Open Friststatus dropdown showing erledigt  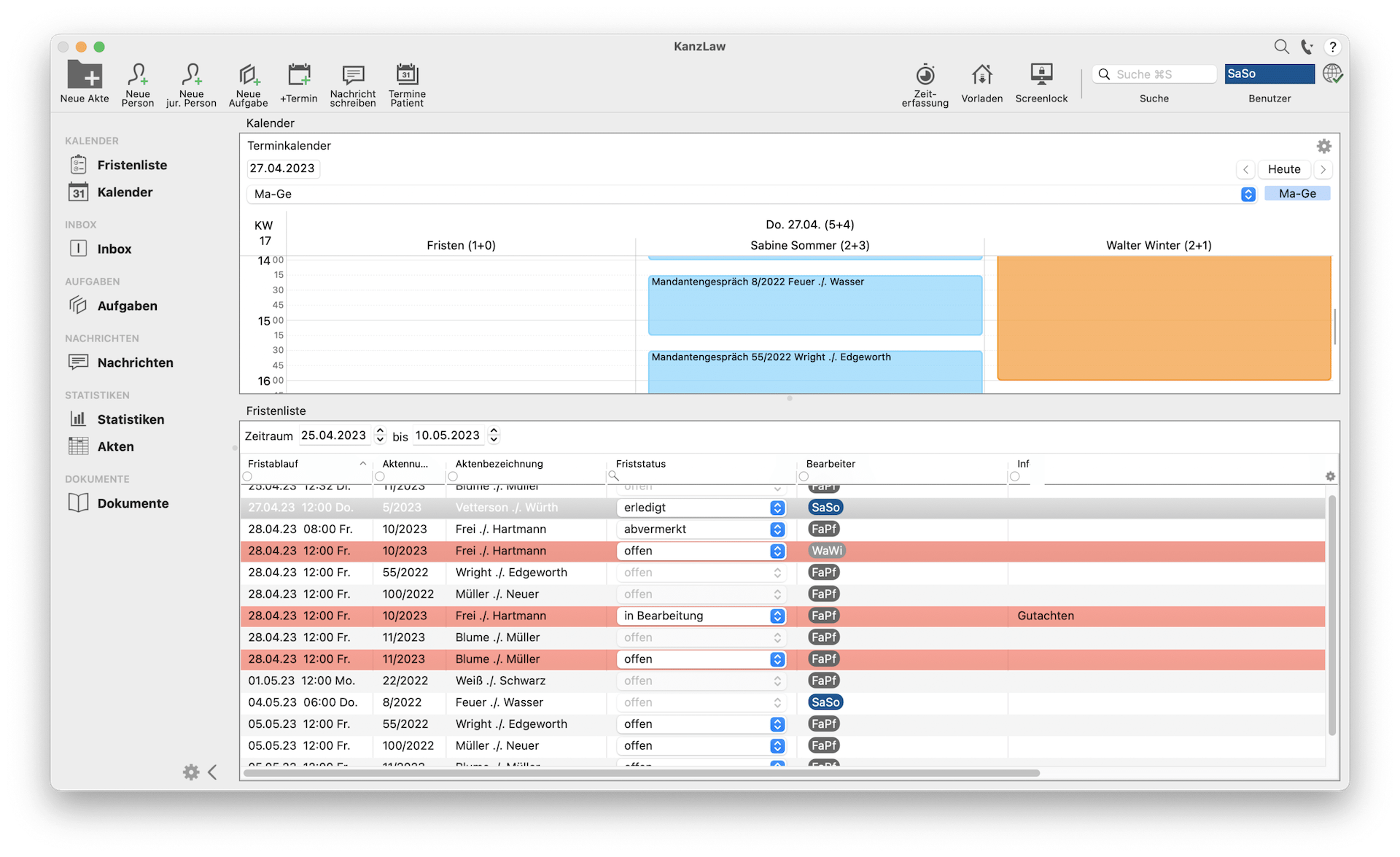click(x=701, y=508)
